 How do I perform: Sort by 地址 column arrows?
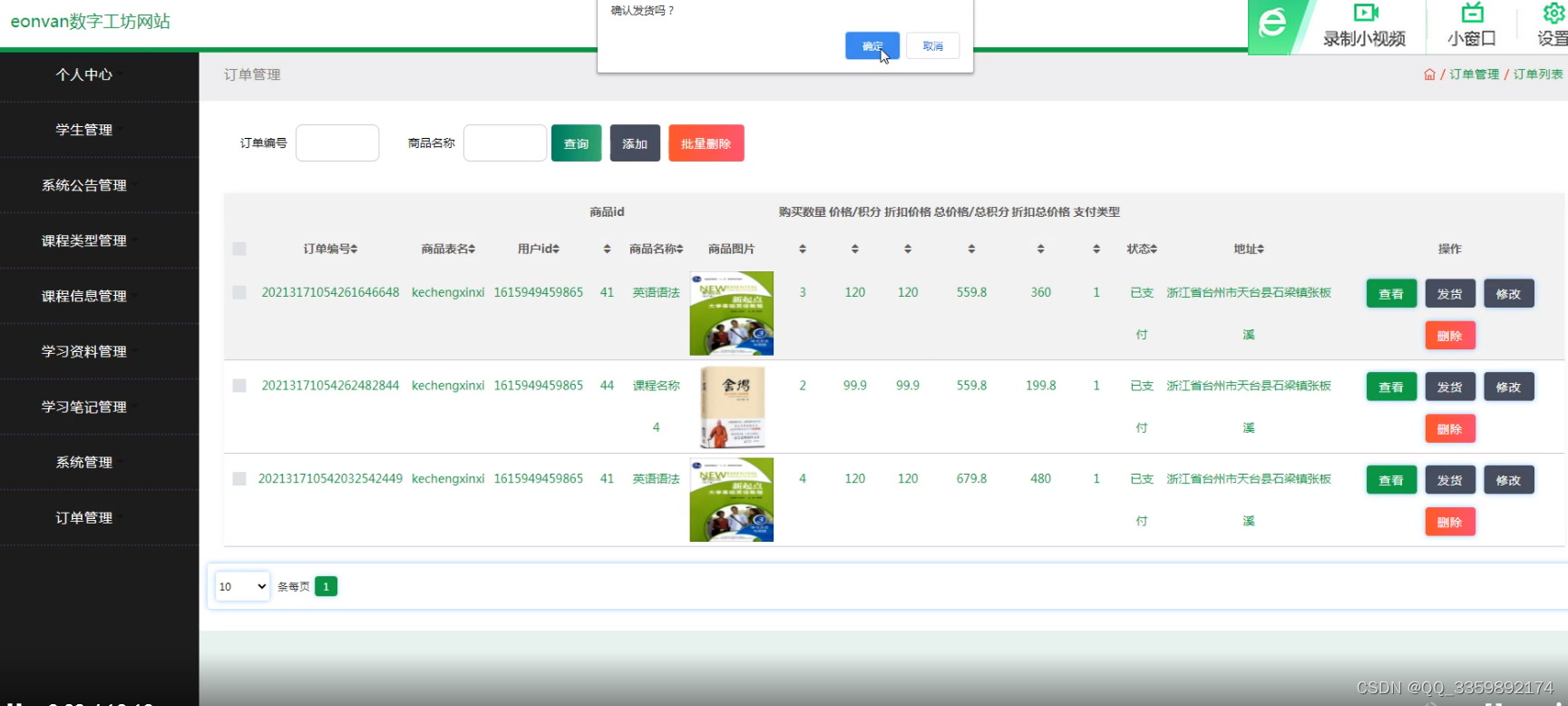[x=1261, y=249]
